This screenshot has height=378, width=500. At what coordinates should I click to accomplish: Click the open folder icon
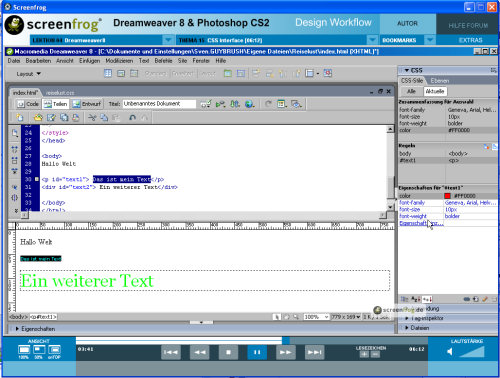[x=38, y=117]
